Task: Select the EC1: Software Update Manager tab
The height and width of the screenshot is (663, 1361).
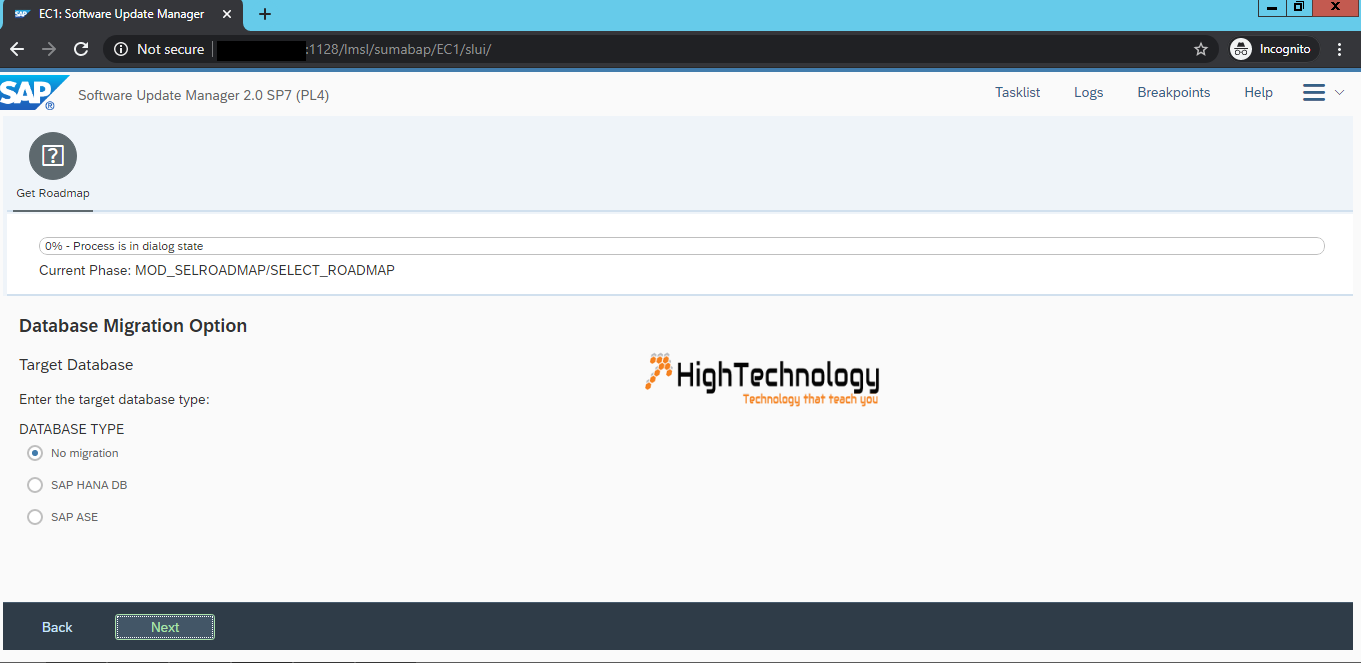Action: click(121, 14)
